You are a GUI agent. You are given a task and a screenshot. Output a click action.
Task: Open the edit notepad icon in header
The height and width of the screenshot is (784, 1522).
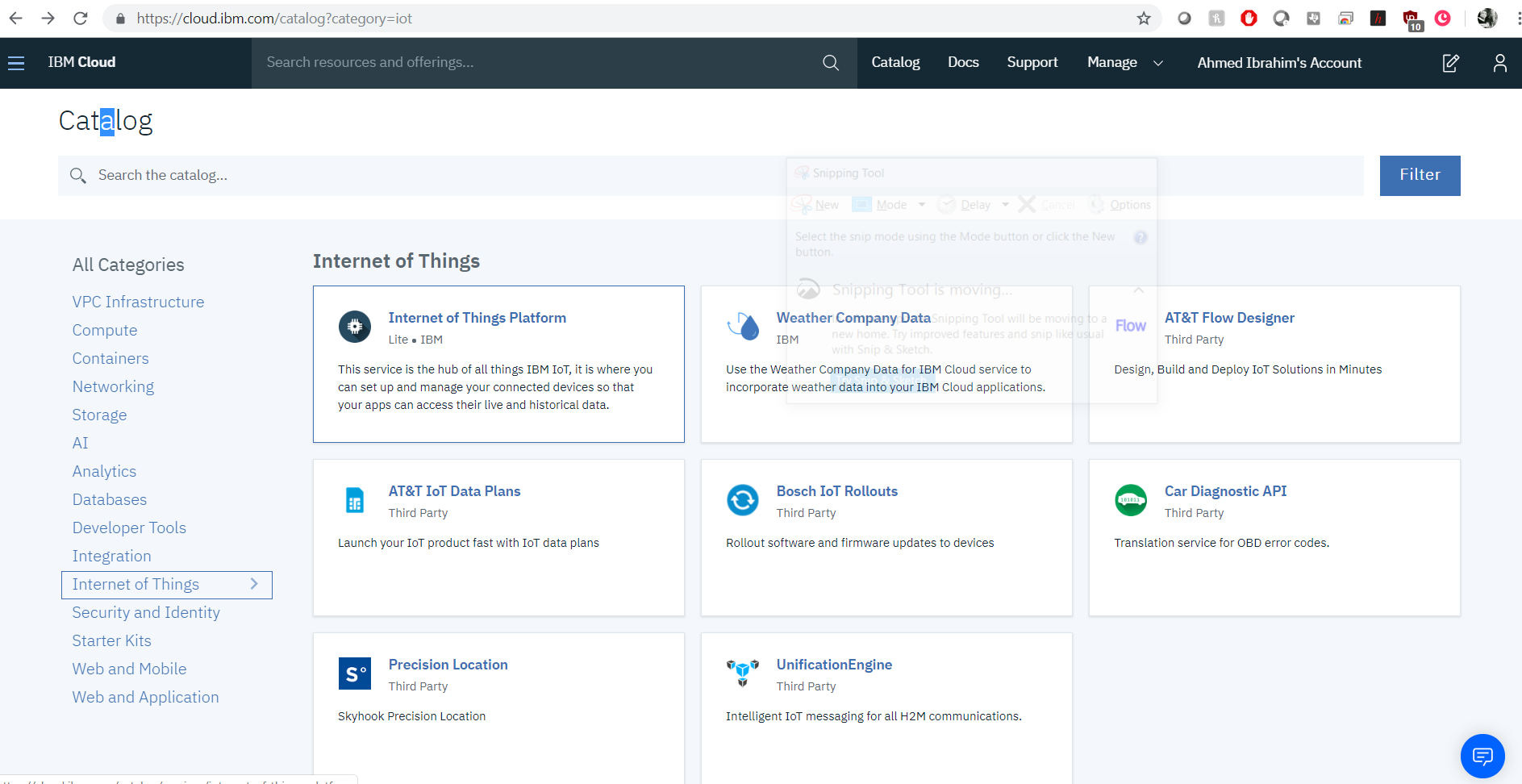tap(1450, 63)
